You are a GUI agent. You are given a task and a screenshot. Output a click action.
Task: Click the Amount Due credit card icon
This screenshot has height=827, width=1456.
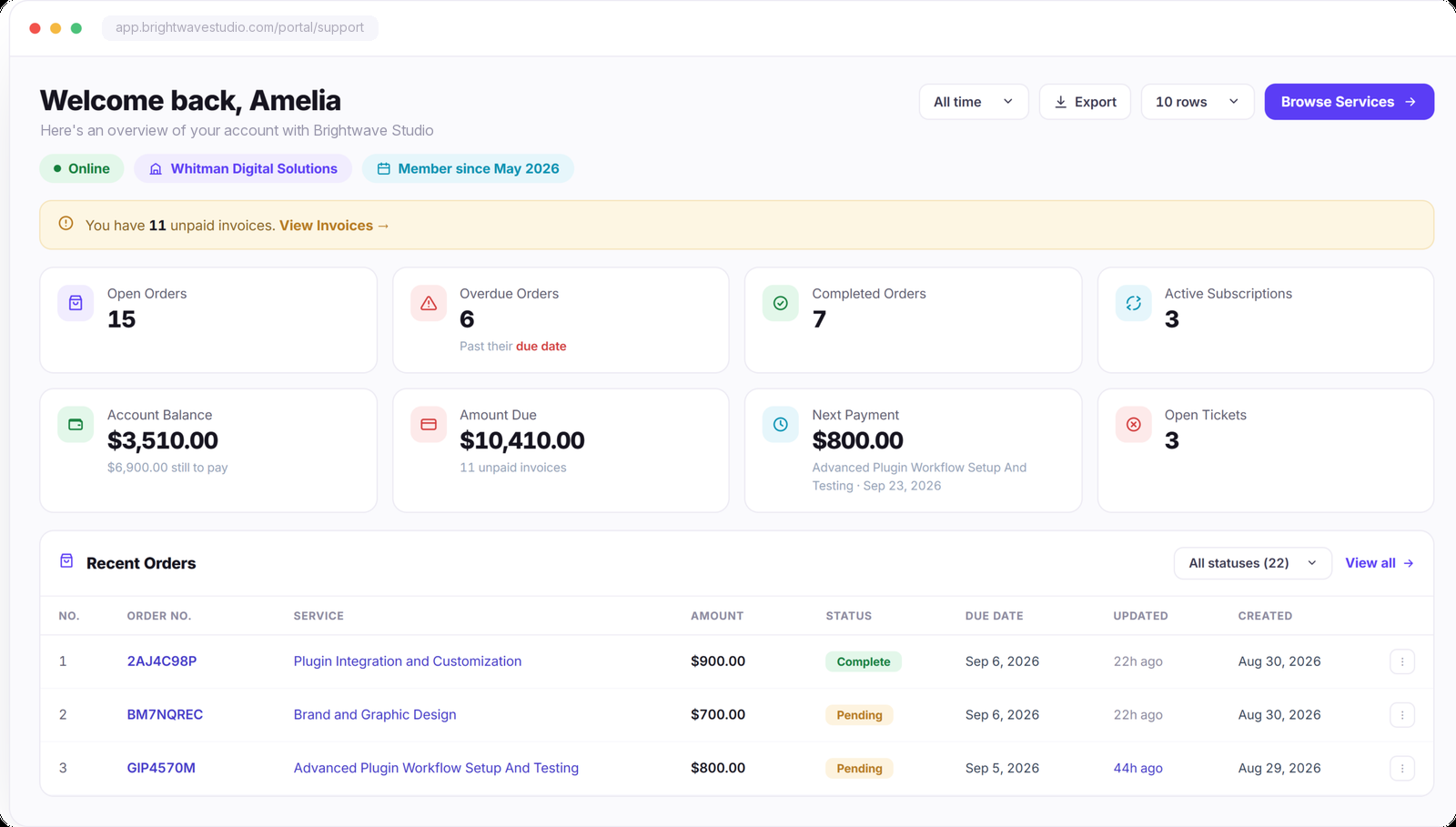429,425
